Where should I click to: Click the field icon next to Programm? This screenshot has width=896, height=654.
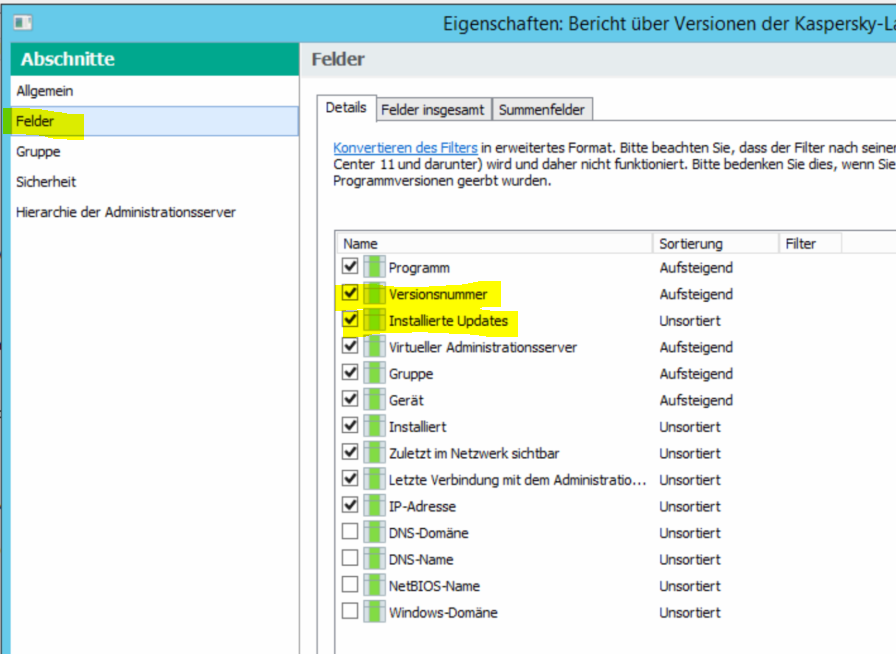point(374,267)
